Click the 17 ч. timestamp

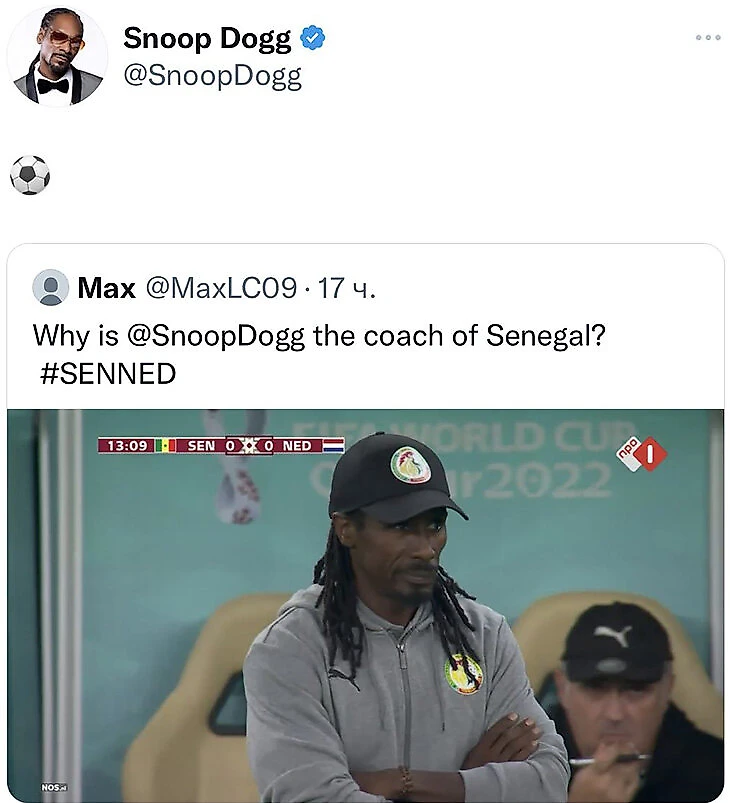346,288
